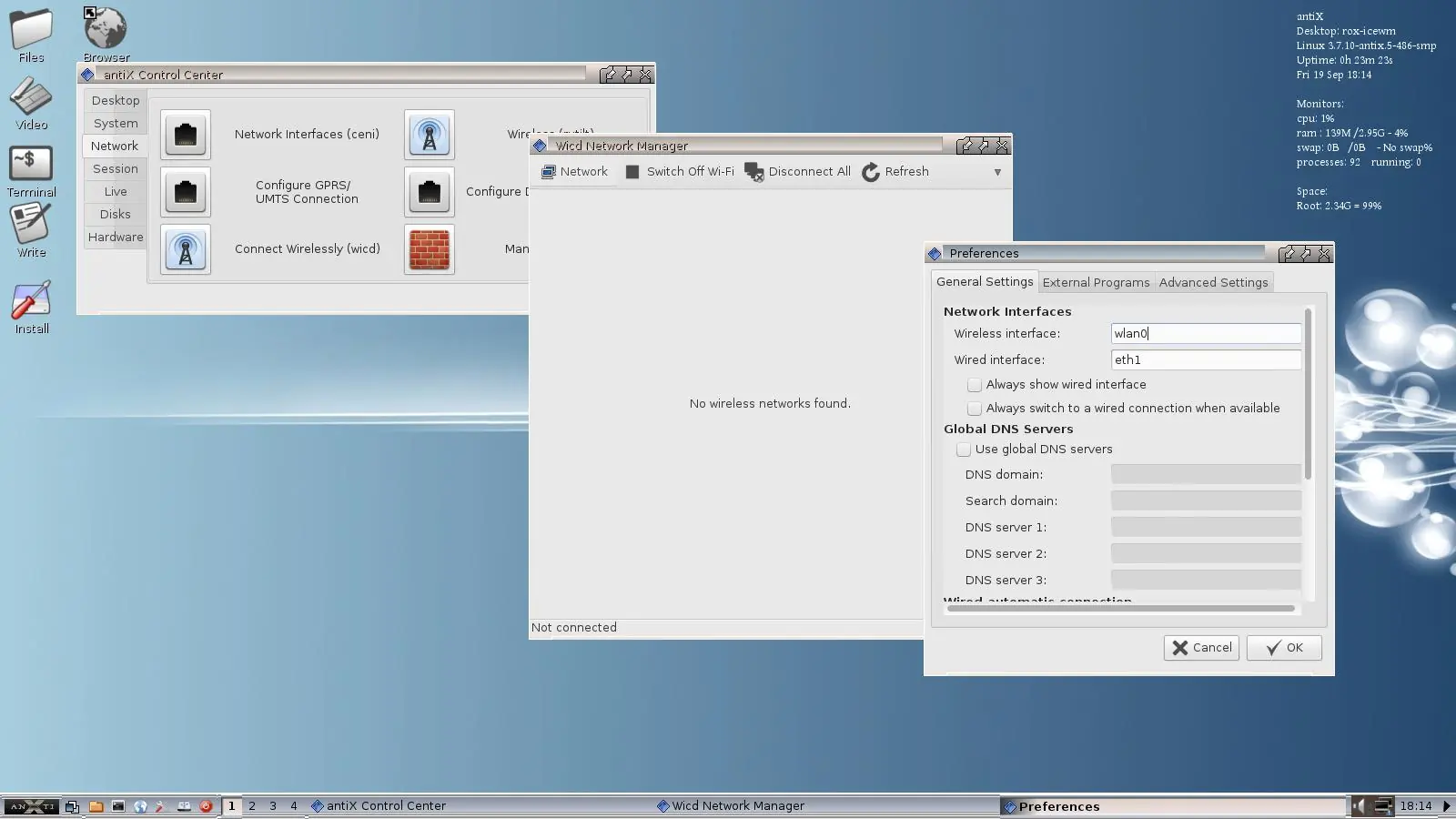Image resolution: width=1456 pixels, height=819 pixels.
Task: Click the black ethernet-jack icon in Control Center's second column
Action: [430, 192]
